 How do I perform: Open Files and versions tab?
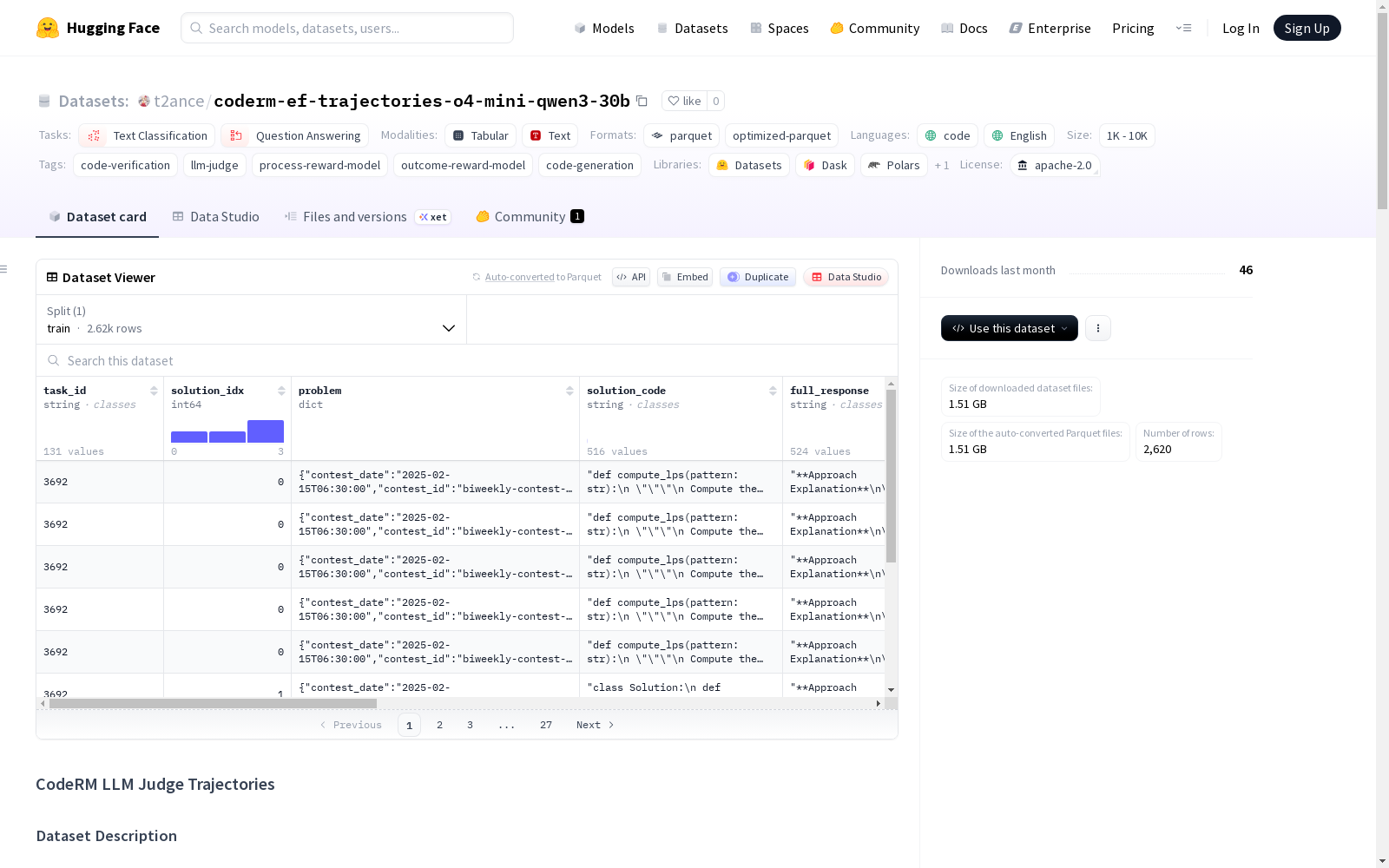click(367, 217)
